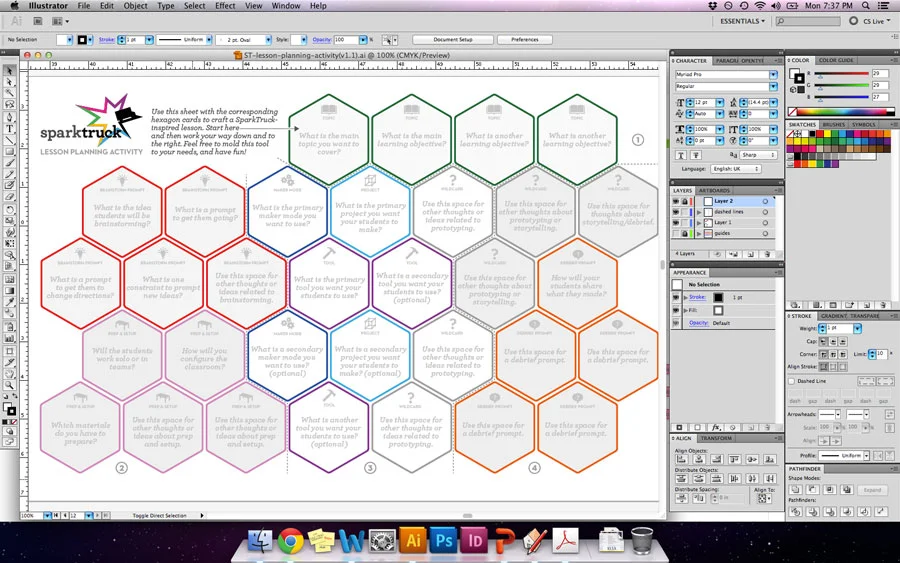Toggle Stroke visibility in Appearance panel
Viewport: 900px width, 563px height.
[676, 297]
